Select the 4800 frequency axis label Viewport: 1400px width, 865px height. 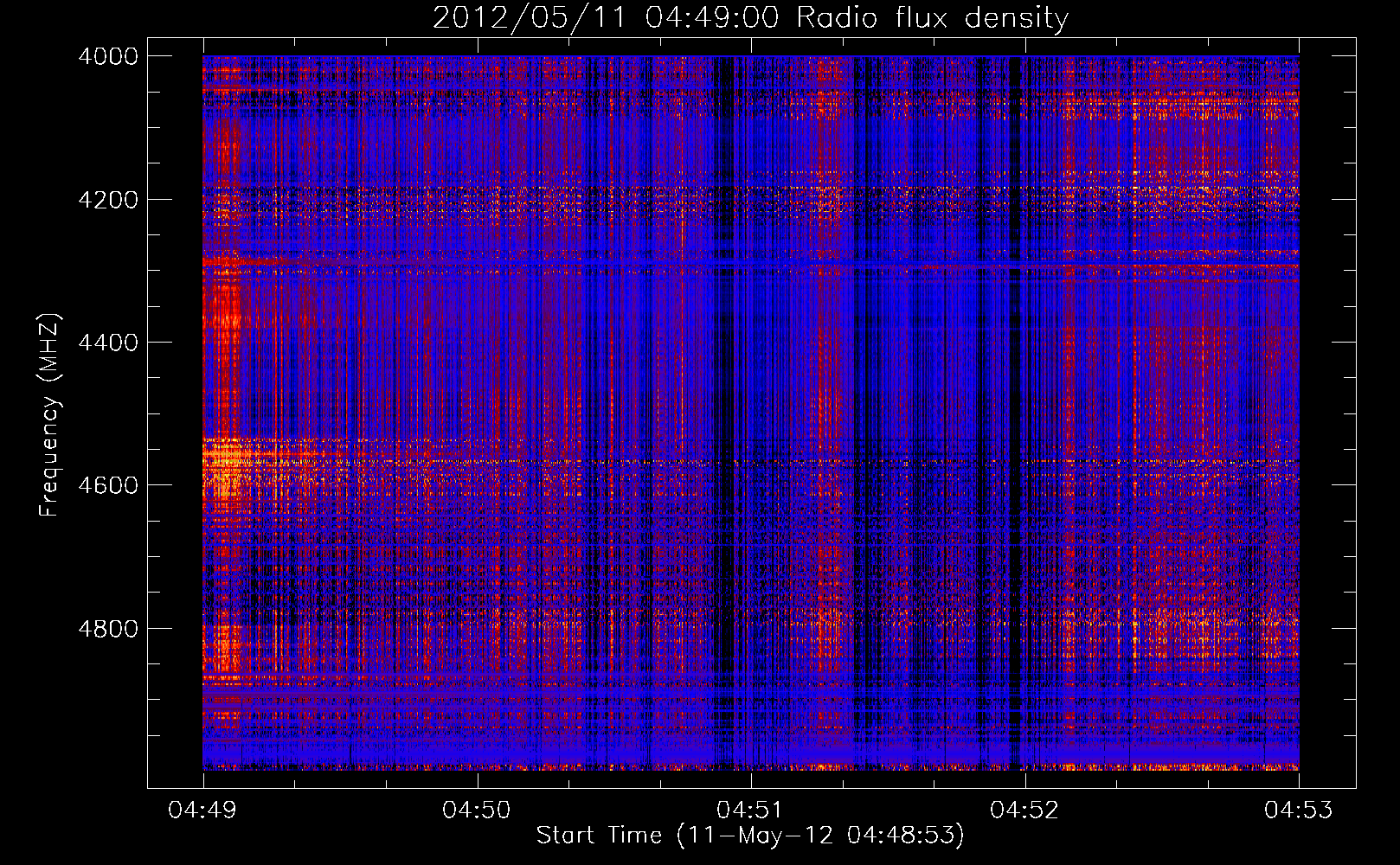(x=108, y=629)
